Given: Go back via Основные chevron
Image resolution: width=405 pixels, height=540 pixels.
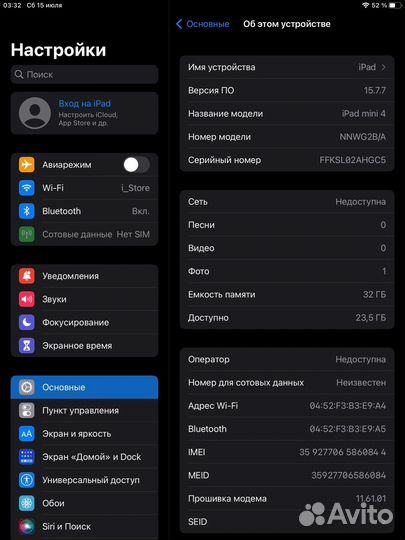Looking at the screenshot, I should click(x=179, y=24).
